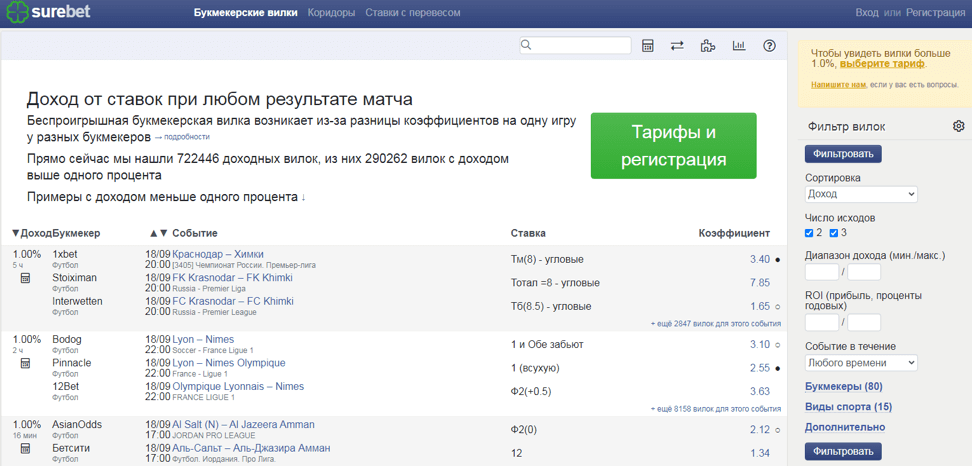Open the help question mark icon
This screenshot has height=466, width=972.
769,46
